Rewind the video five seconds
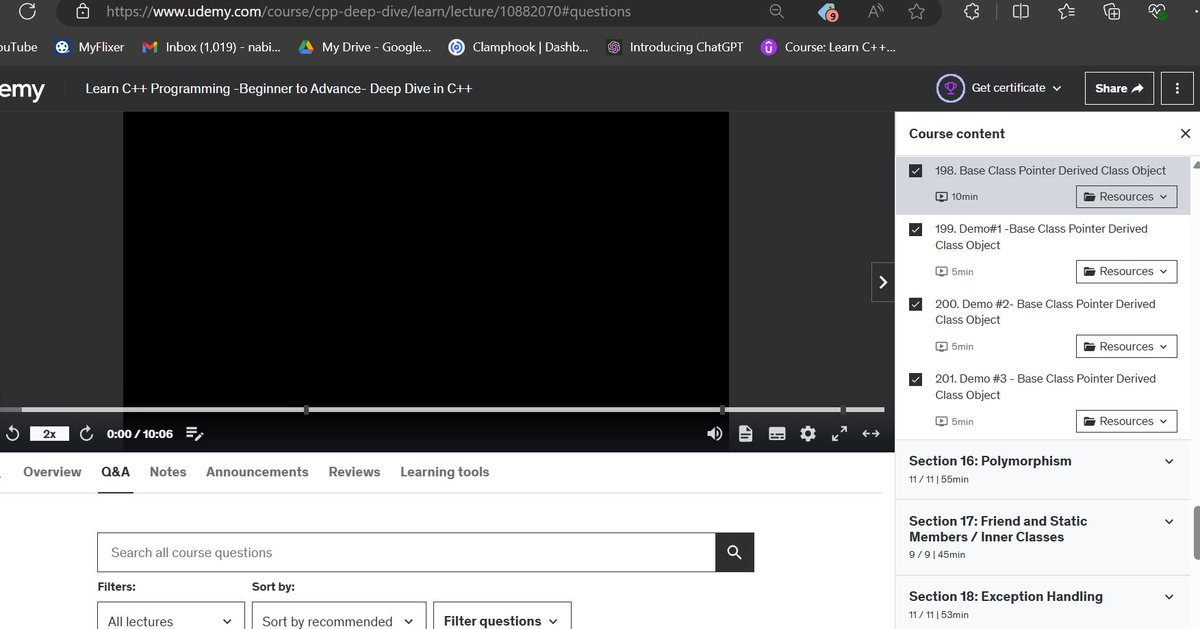 coord(13,434)
